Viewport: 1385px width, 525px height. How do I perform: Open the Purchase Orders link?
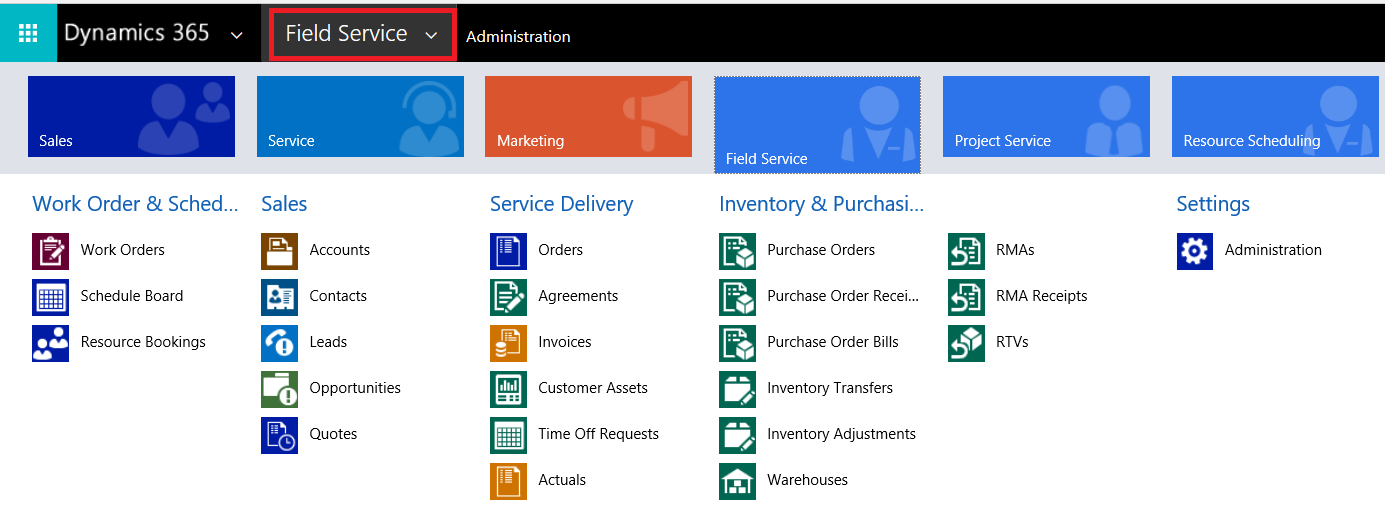click(x=821, y=250)
